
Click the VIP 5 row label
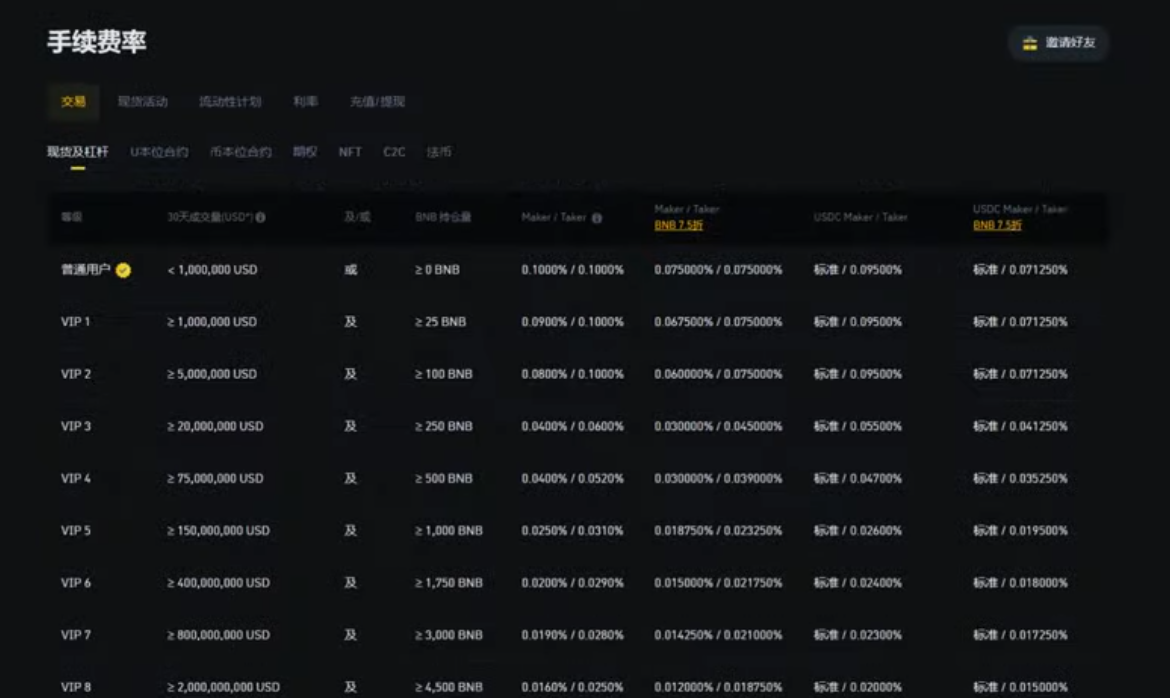click(x=75, y=531)
